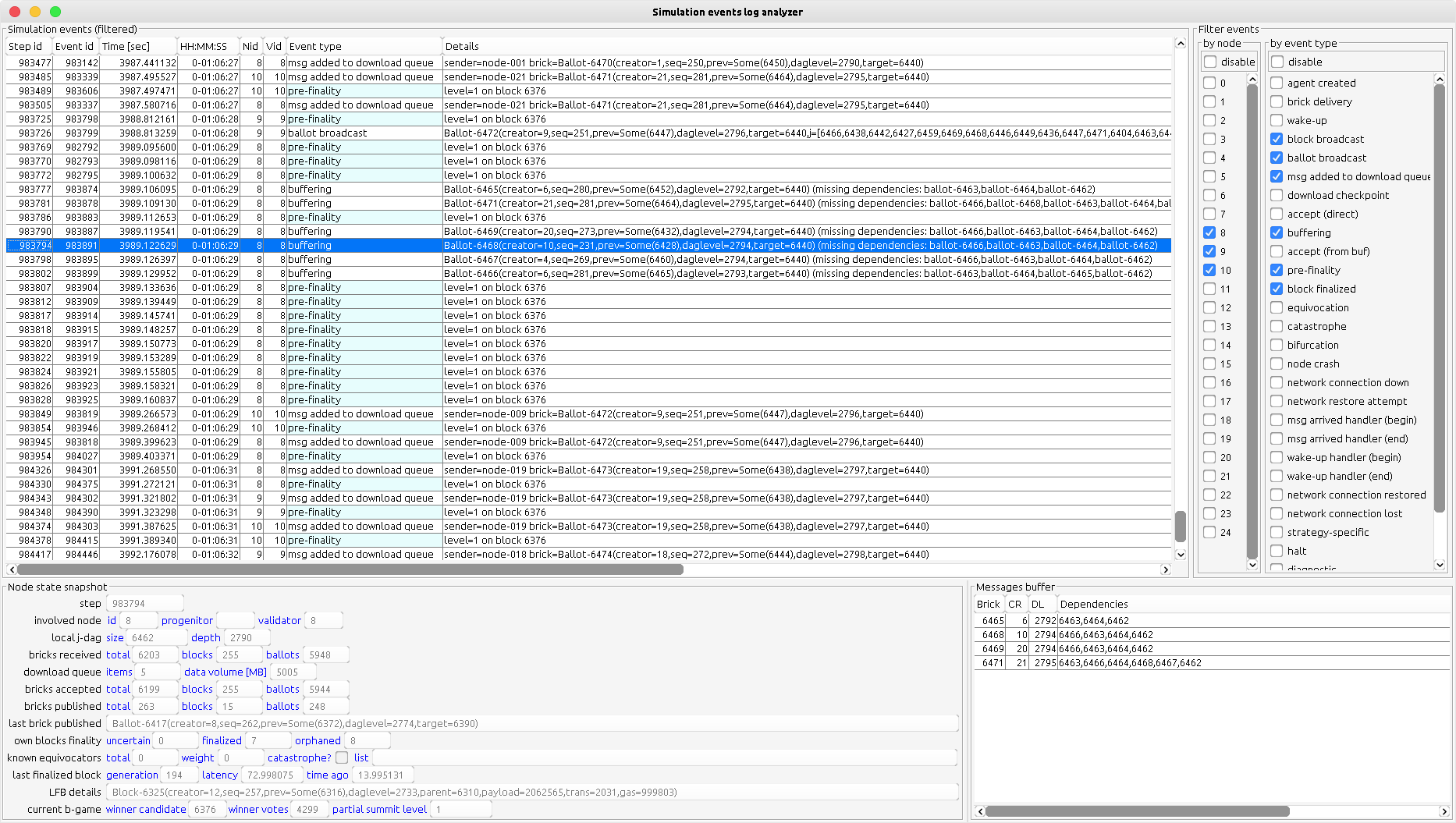Image resolution: width=1456 pixels, height=823 pixels.
Task: Click the right arrow of events horizontal scrollbar
Action: [1166, 569]
